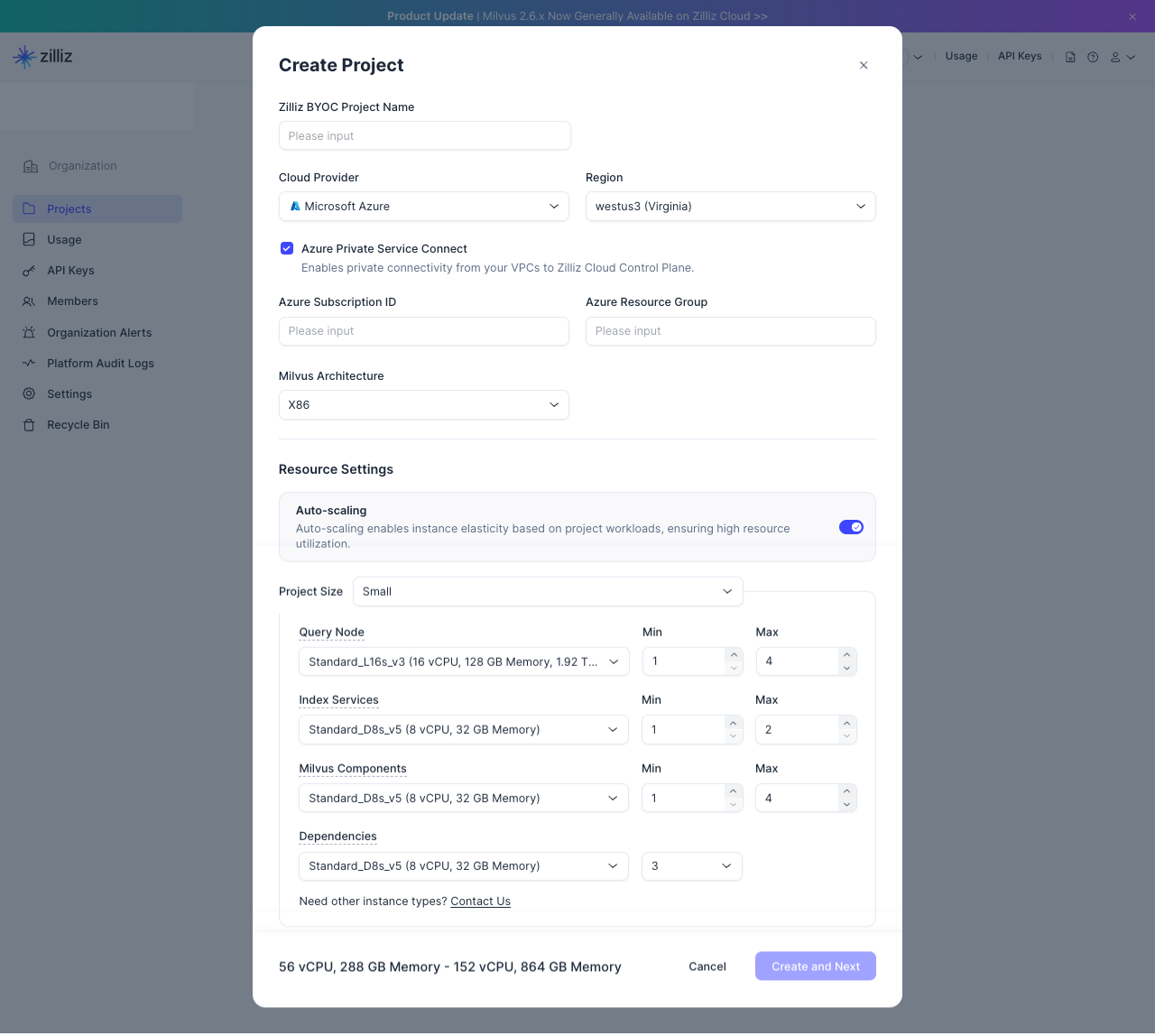The width and height of the screenshot is (1155, 1036).
Task: Click the Recycle Bin trash icon
Action: [x=29, y=425]
